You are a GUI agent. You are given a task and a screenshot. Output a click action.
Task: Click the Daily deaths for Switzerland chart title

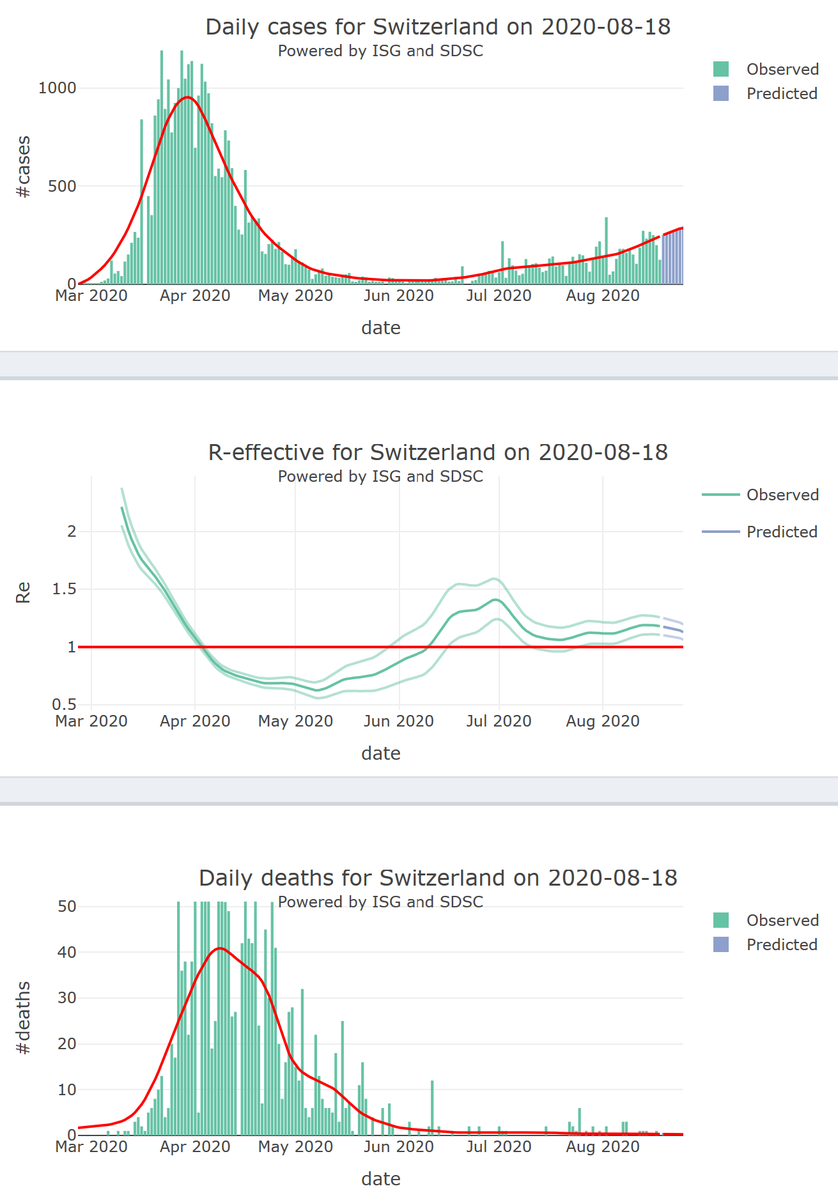tap(438, 878)
